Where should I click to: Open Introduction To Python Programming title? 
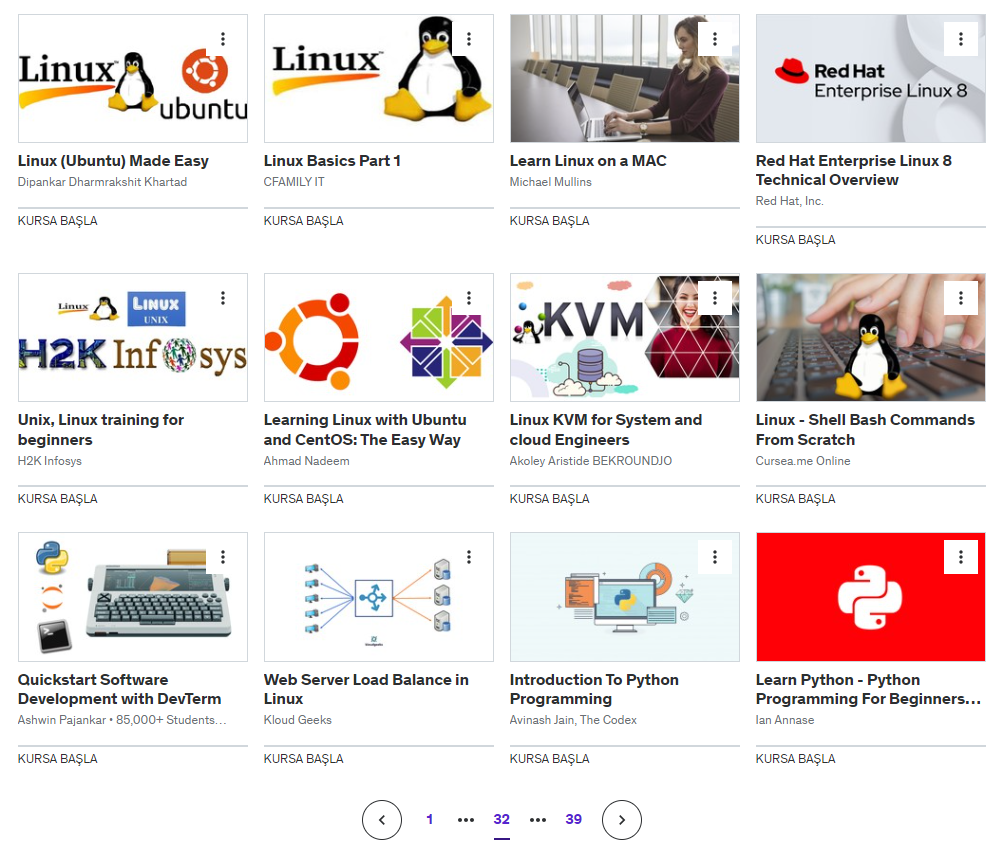[594, 689]
